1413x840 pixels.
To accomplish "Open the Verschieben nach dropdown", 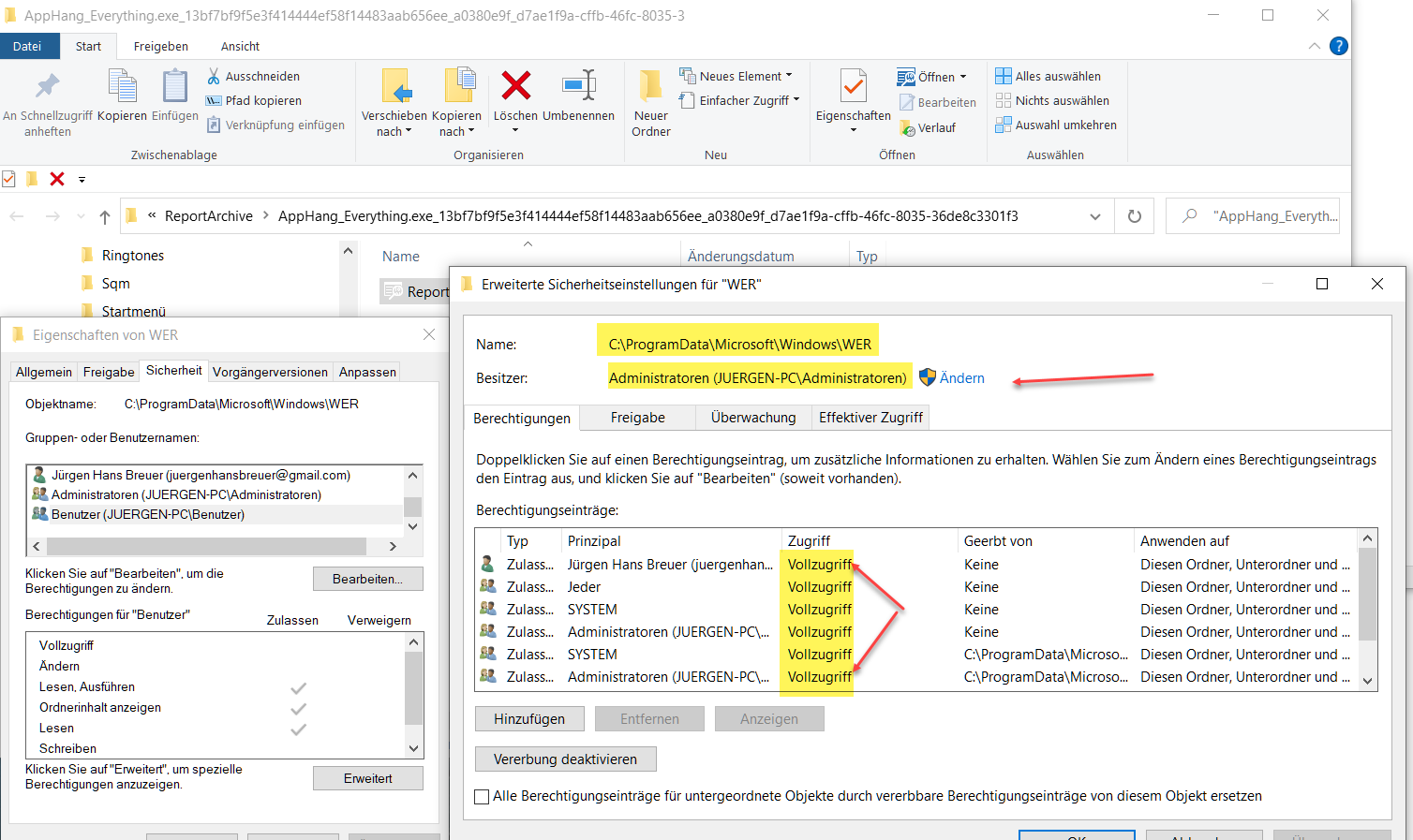I will pyautogui.click(x=394, y=131).
